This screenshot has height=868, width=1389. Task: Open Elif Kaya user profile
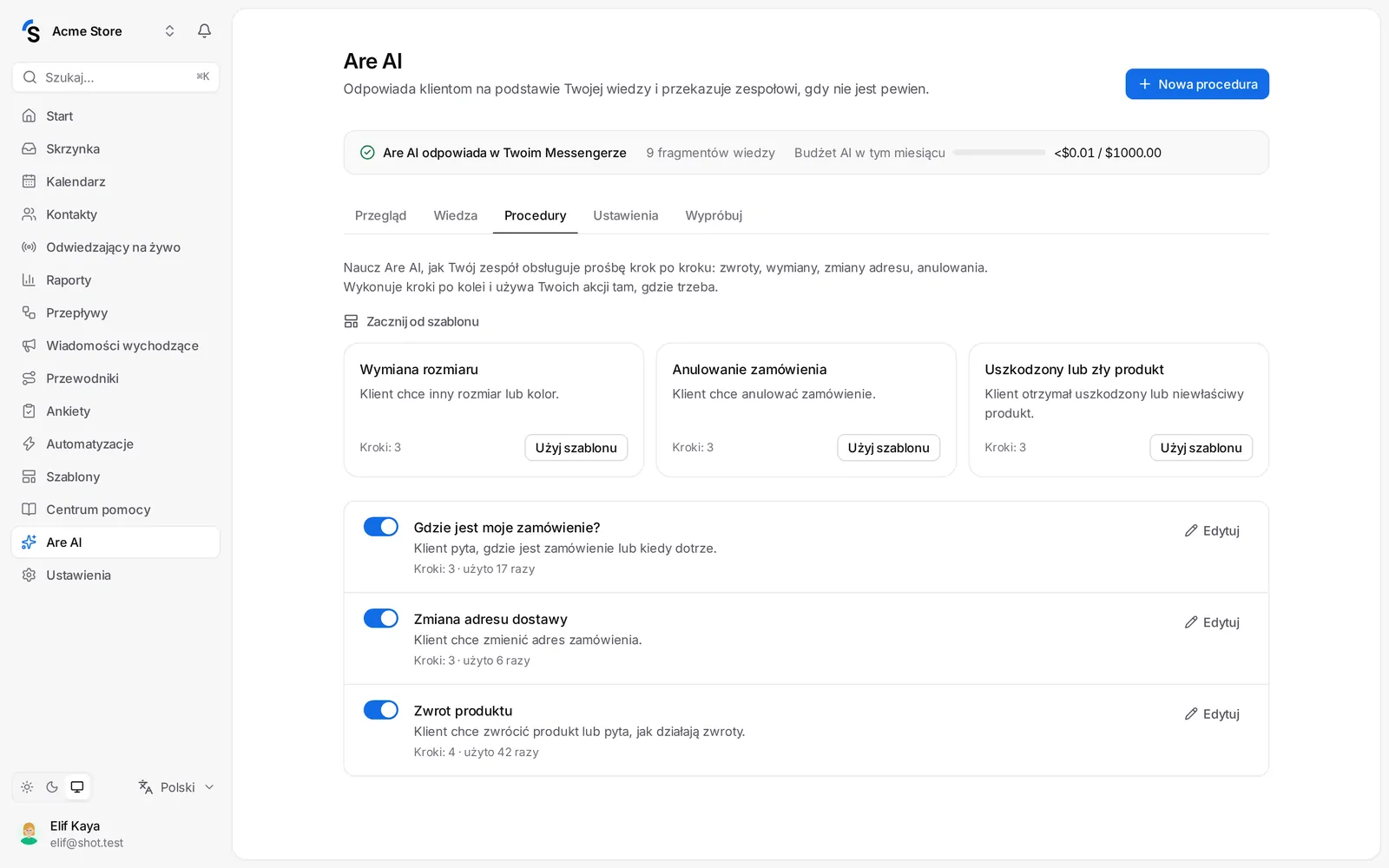point(115,834)
